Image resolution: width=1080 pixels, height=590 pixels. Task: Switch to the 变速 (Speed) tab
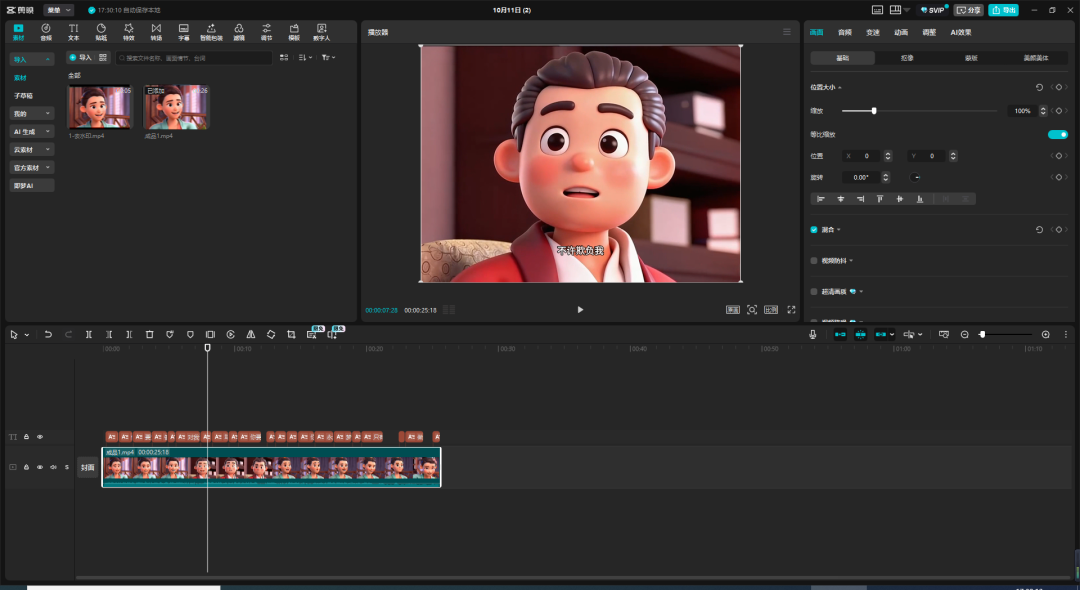tap(872, 32)
